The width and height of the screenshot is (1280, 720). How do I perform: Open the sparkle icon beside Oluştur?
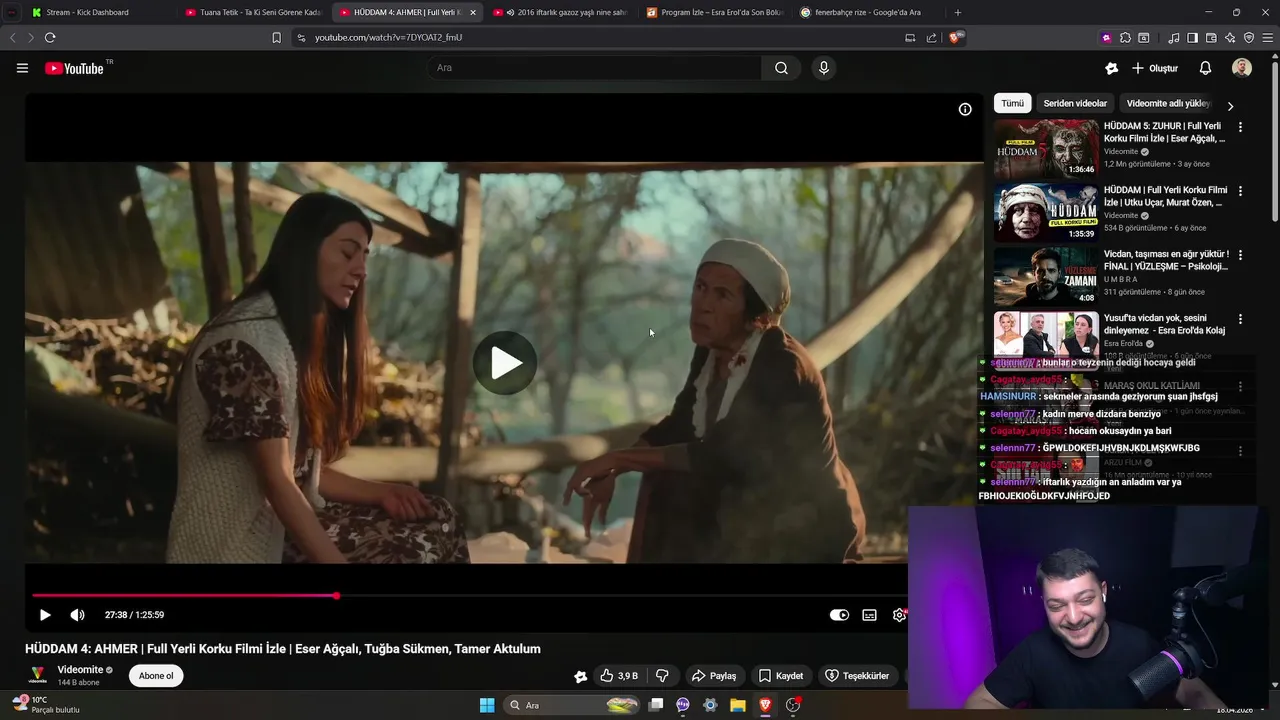[x=1111, y=68]
